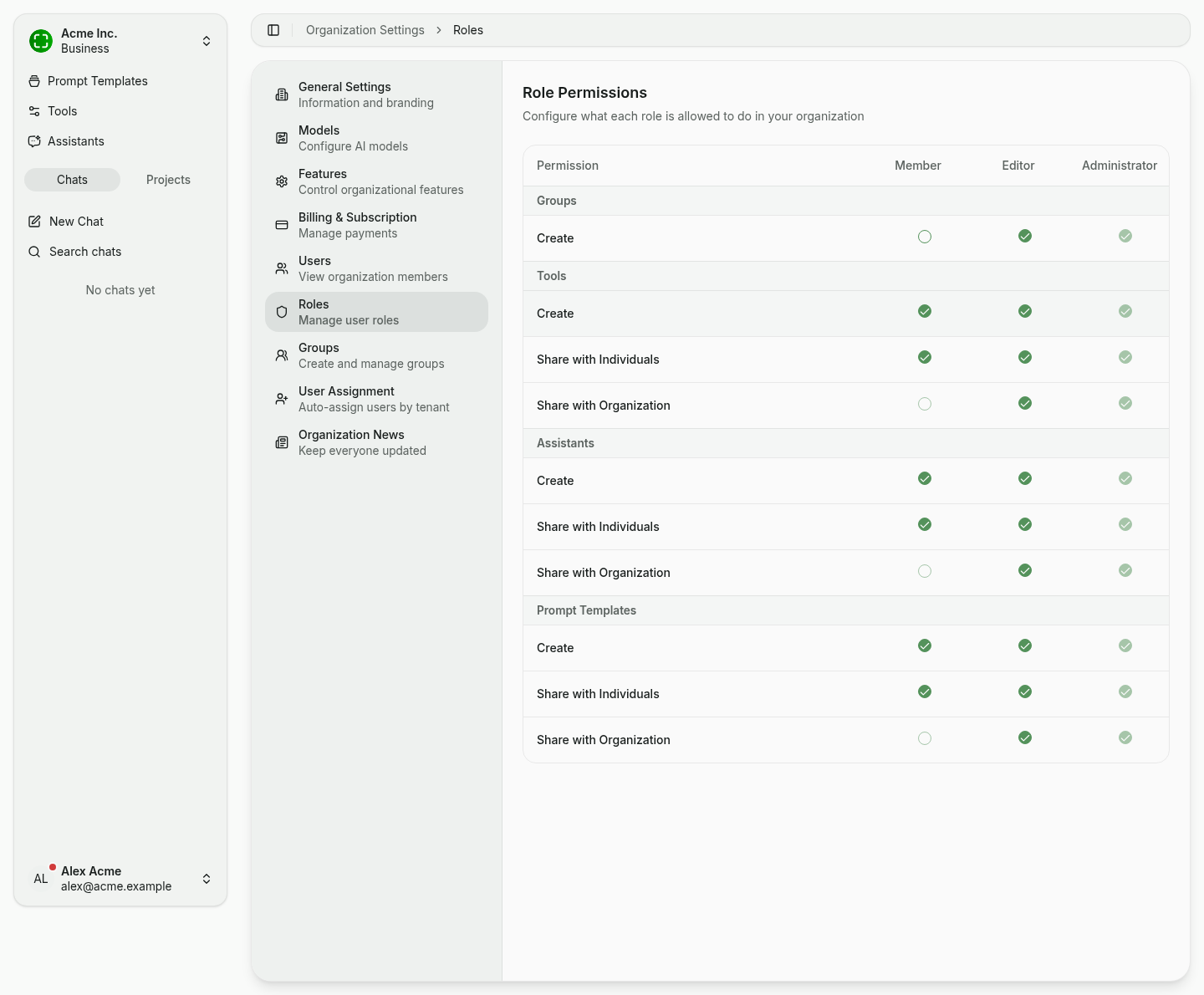Open Groups settings menu item
Screen dimensions: 1204x995
coord(376,355)
